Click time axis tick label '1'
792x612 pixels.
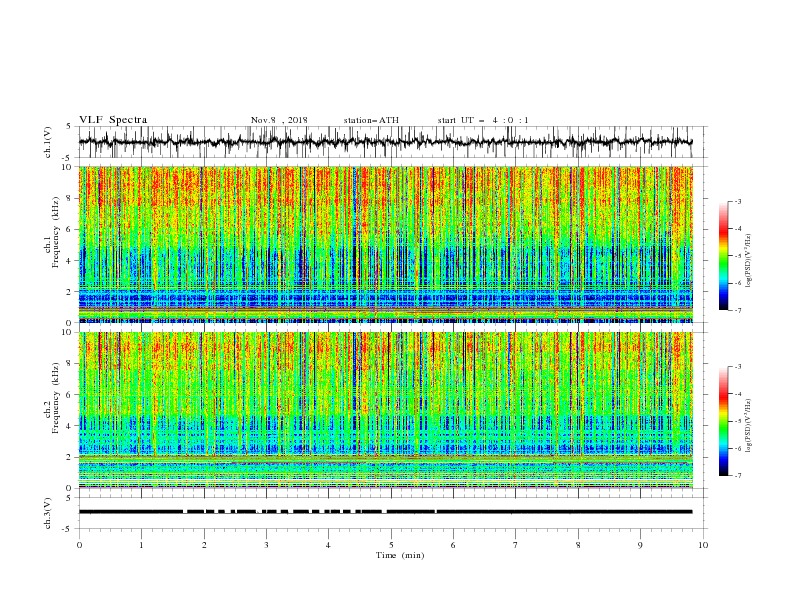141,545
